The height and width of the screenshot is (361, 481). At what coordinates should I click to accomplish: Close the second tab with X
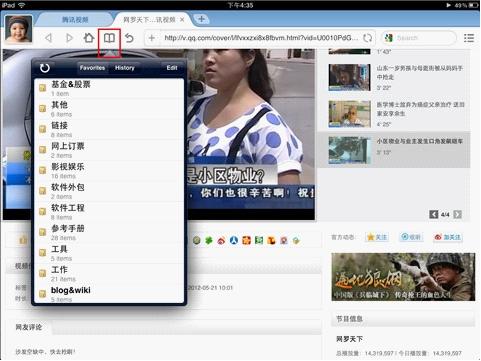(182, 20)
